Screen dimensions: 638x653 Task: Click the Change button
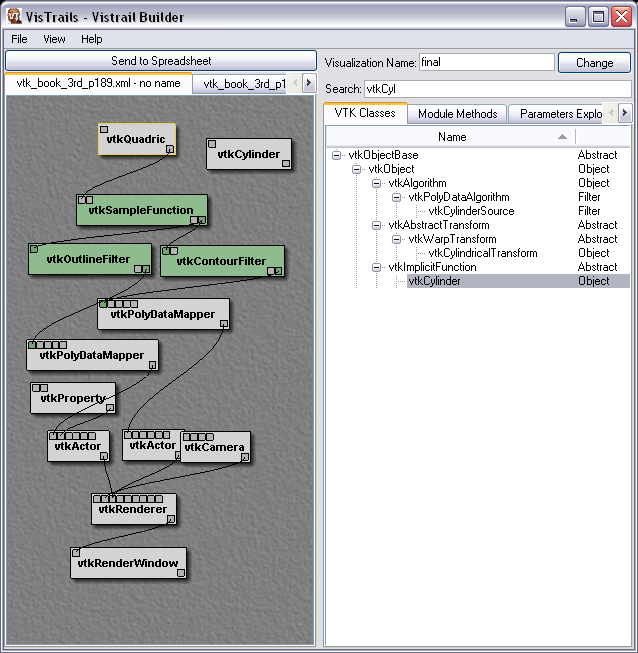pyautogui.click(x=594, y=62)
